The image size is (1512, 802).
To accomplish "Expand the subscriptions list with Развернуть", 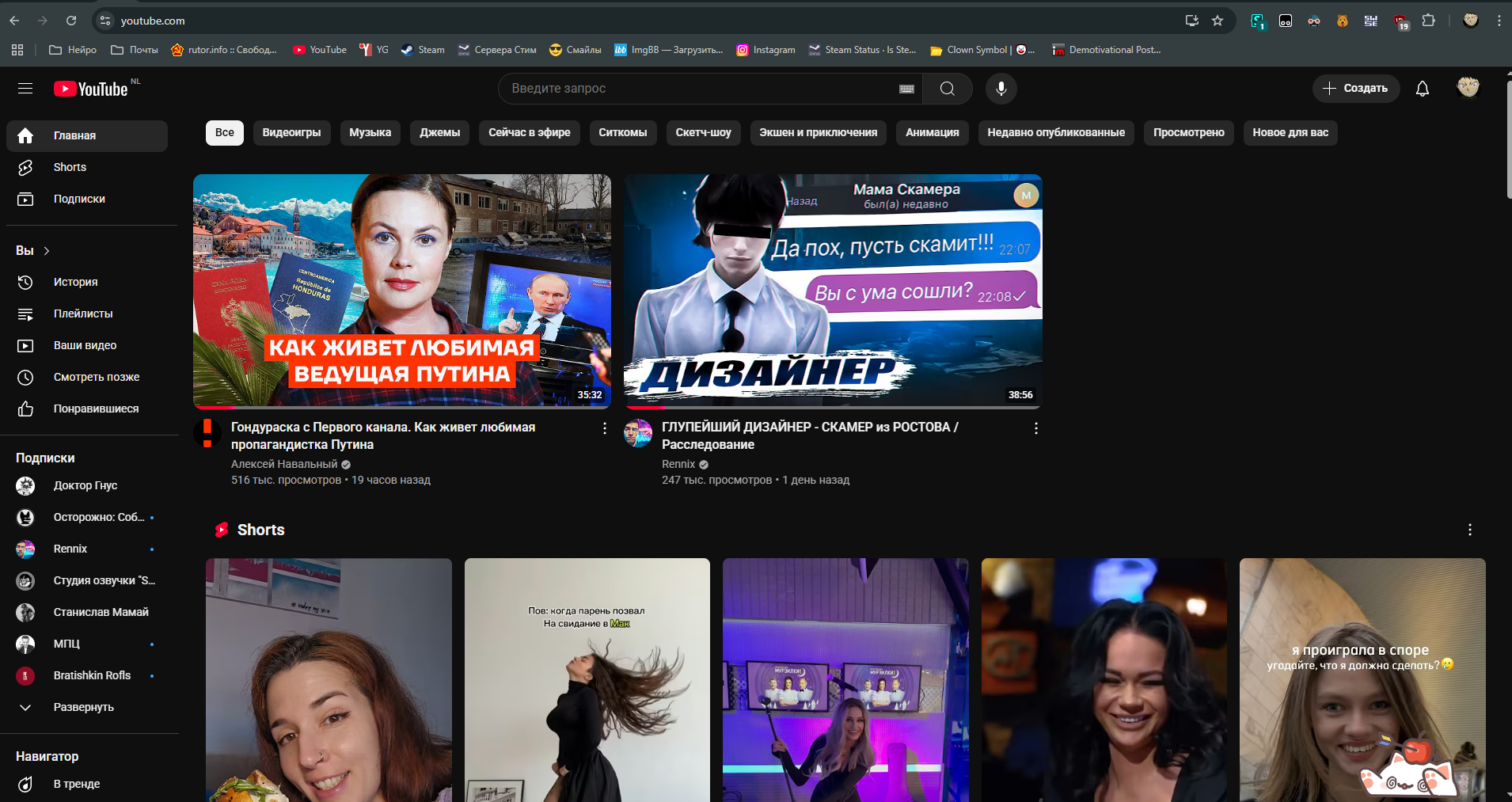I will click(83, 707).
